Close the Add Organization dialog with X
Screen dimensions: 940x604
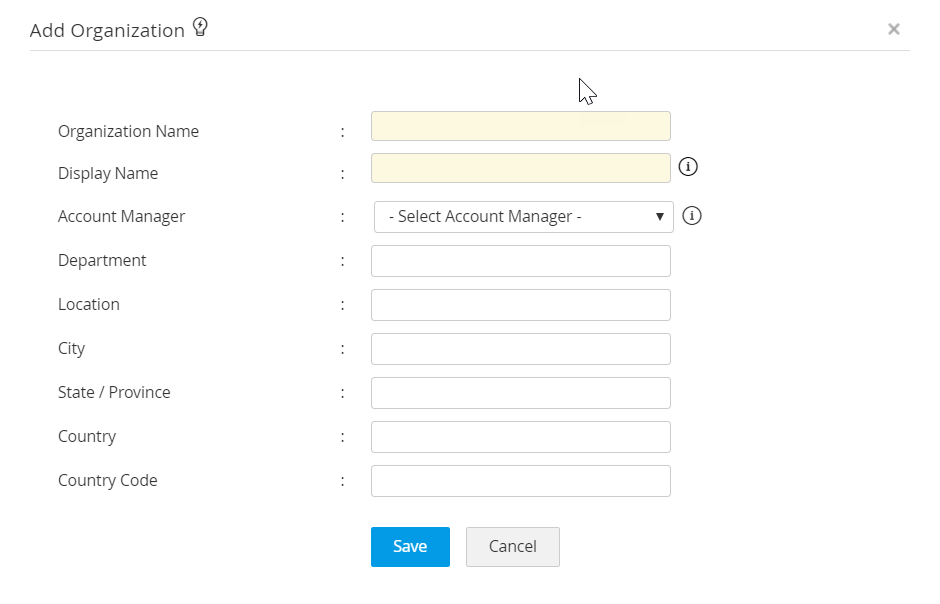[x=894, y=29]
